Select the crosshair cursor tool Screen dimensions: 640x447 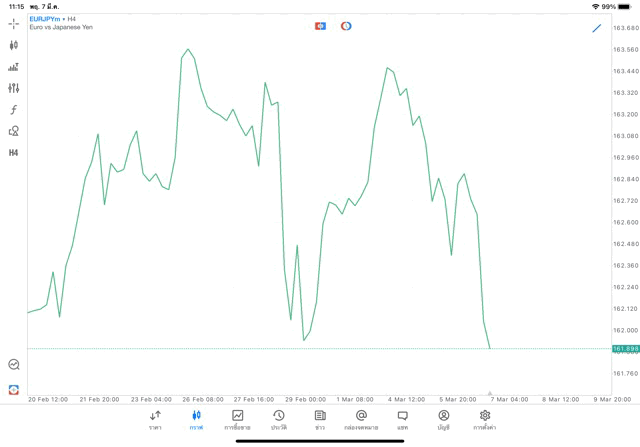pos(14,23)
